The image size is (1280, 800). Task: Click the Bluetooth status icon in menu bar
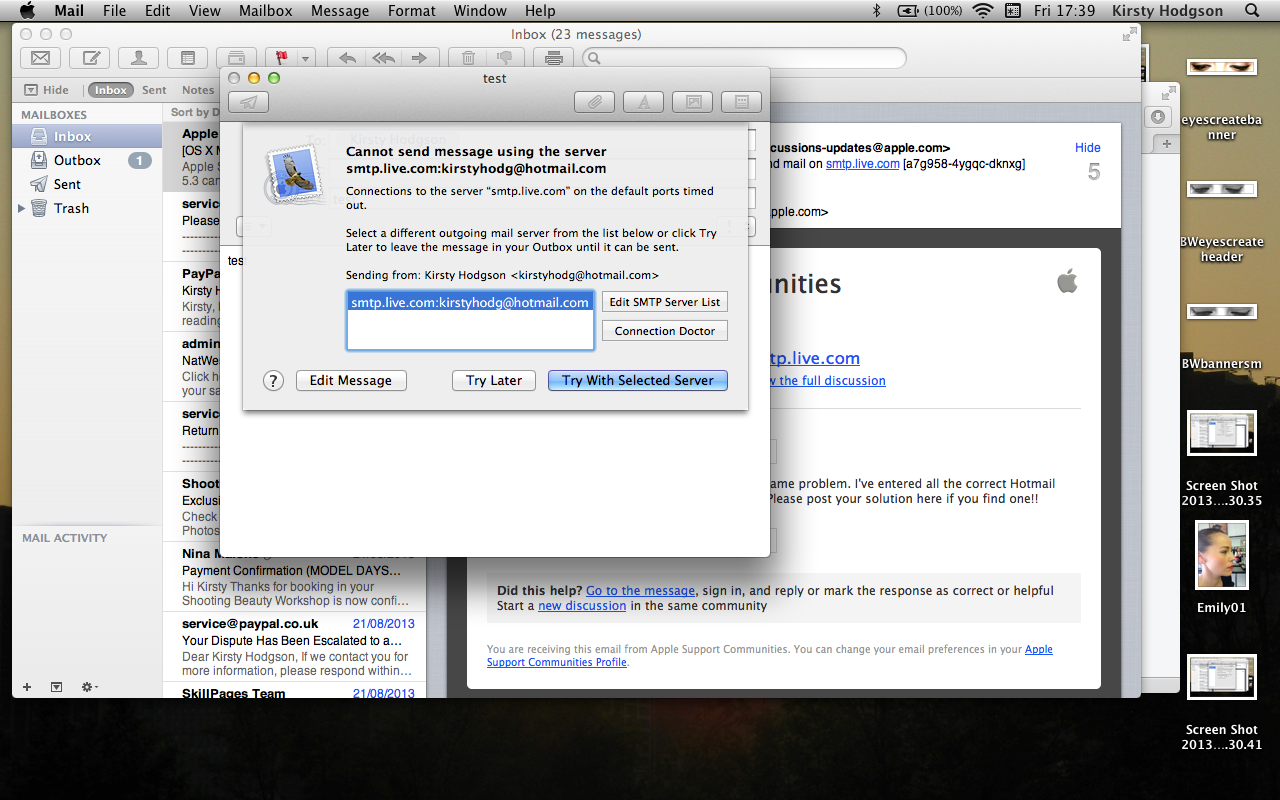point(877,11)
